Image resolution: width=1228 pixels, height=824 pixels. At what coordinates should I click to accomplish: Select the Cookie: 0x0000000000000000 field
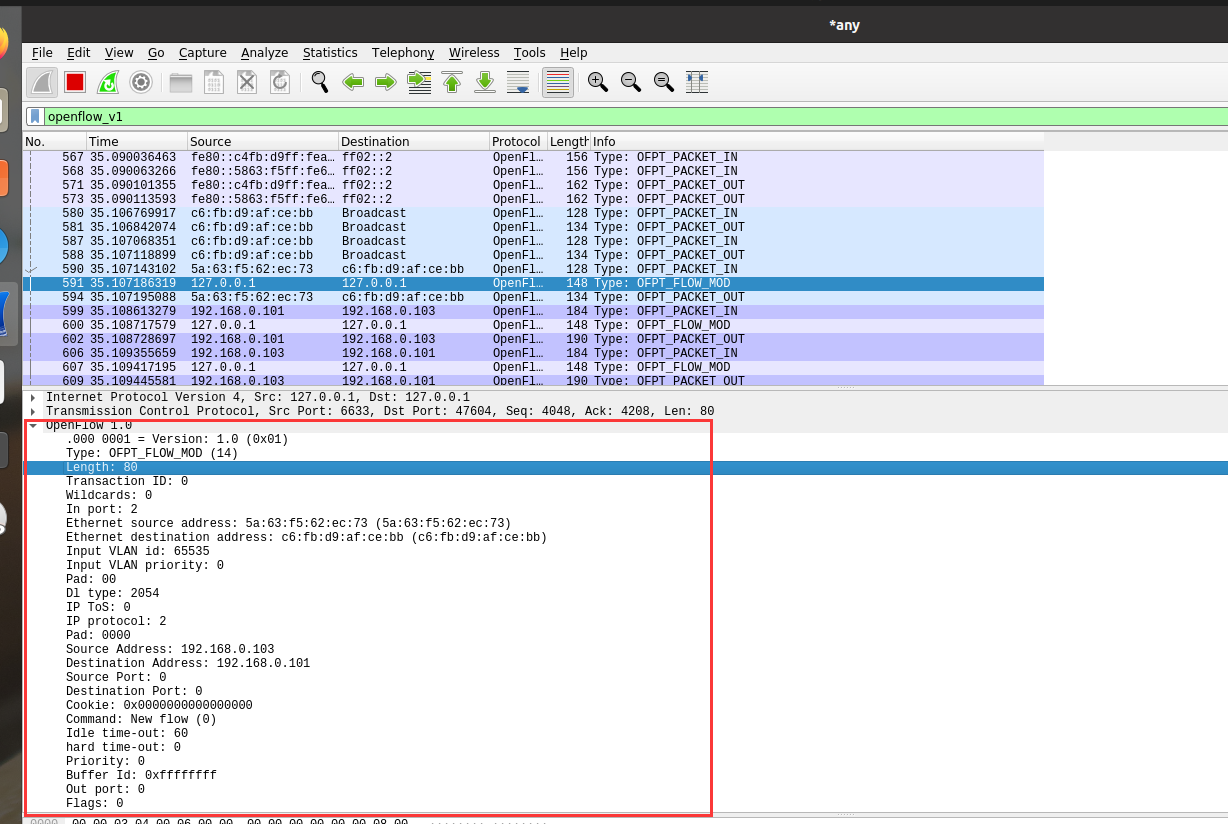(159, 705)
